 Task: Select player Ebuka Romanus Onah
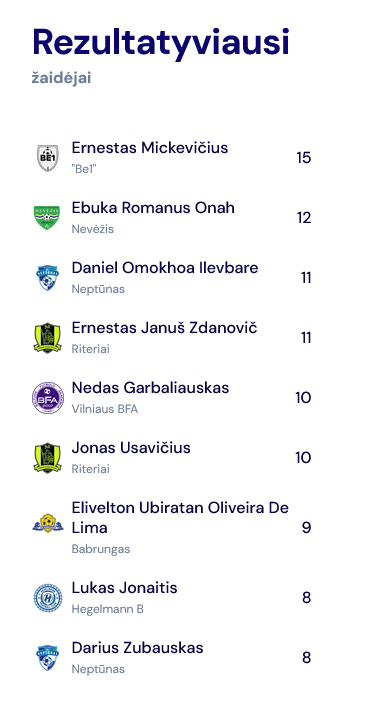tap(153, 208)
